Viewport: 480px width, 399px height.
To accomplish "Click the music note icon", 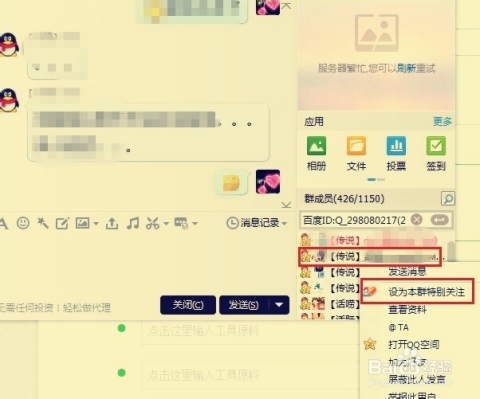I will pyautogui.click(x=133, y=223).
